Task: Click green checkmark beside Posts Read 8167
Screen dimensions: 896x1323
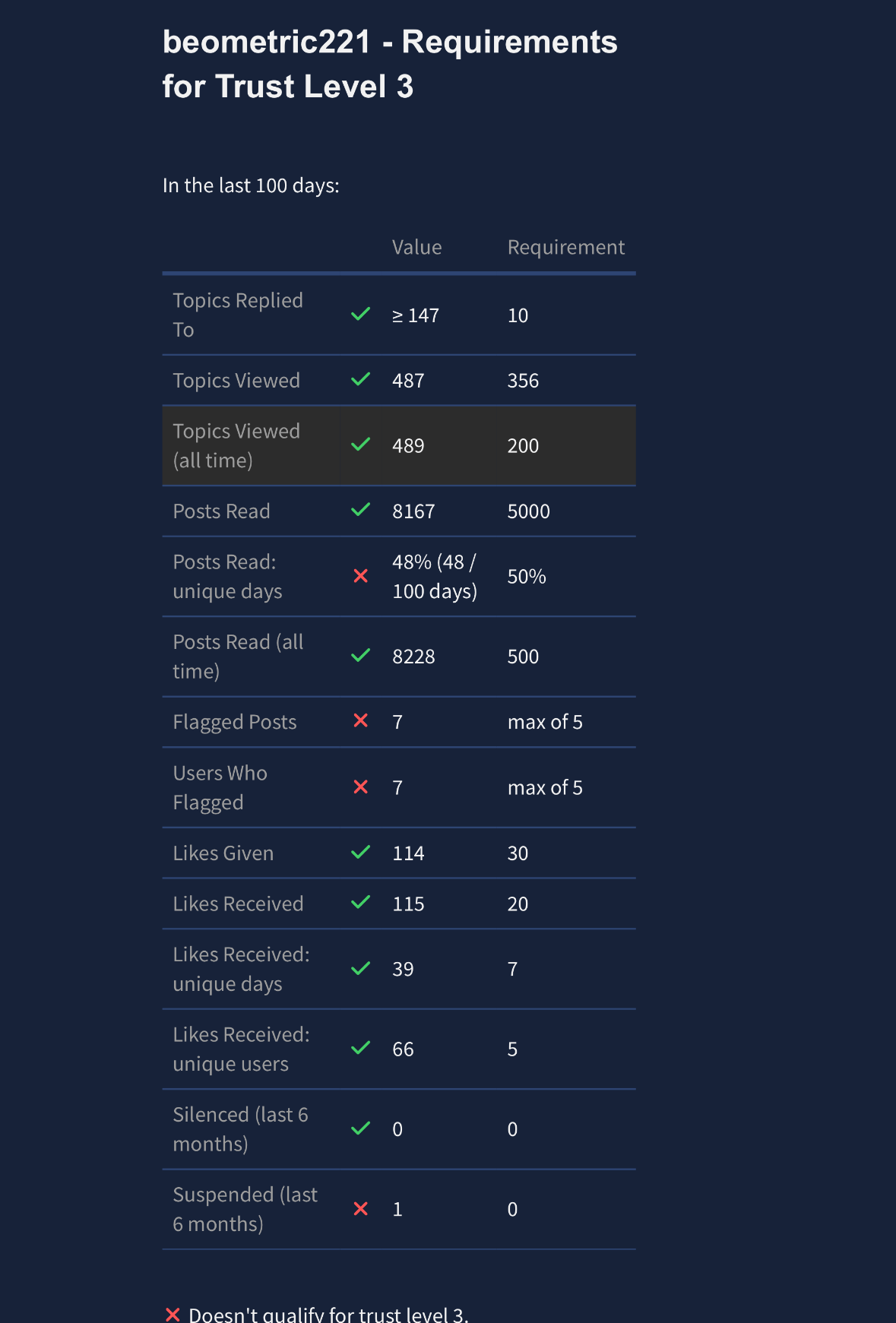Action: [361, 510]
